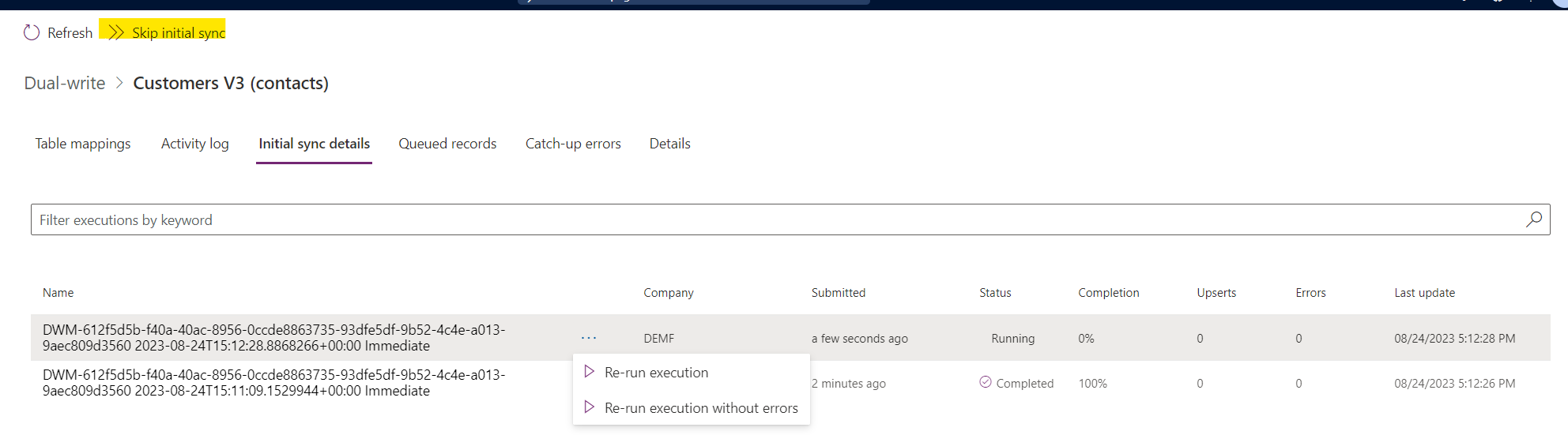Click the Completed checkmark icon

tap(986, 382)
